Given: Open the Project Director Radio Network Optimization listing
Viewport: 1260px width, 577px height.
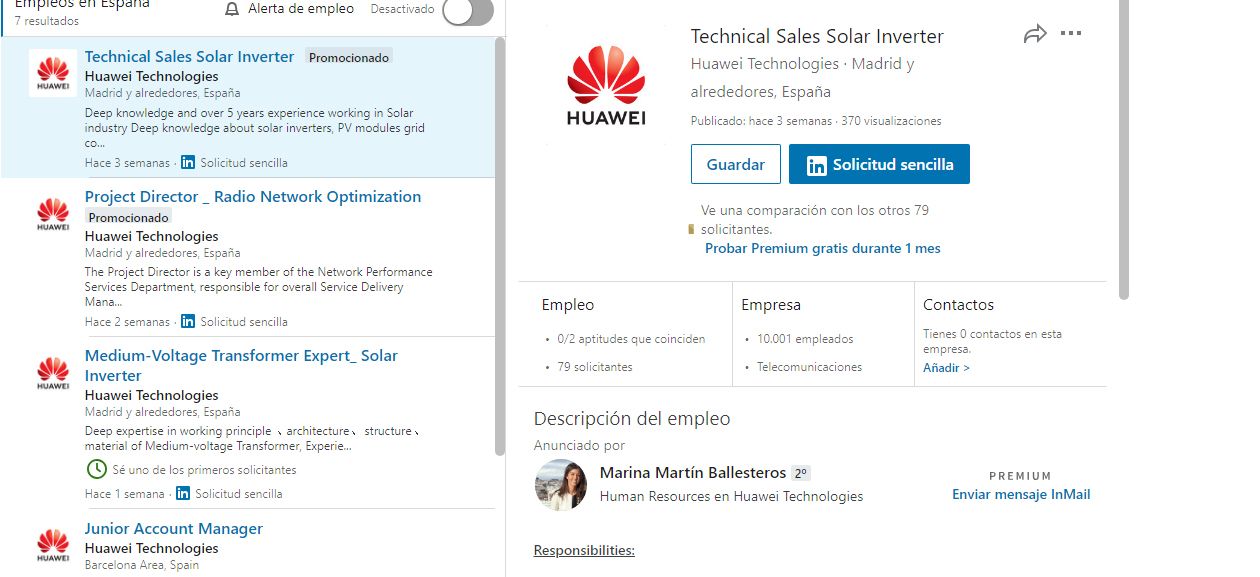Looking at the screenshot, I should [x=253, y=196].
